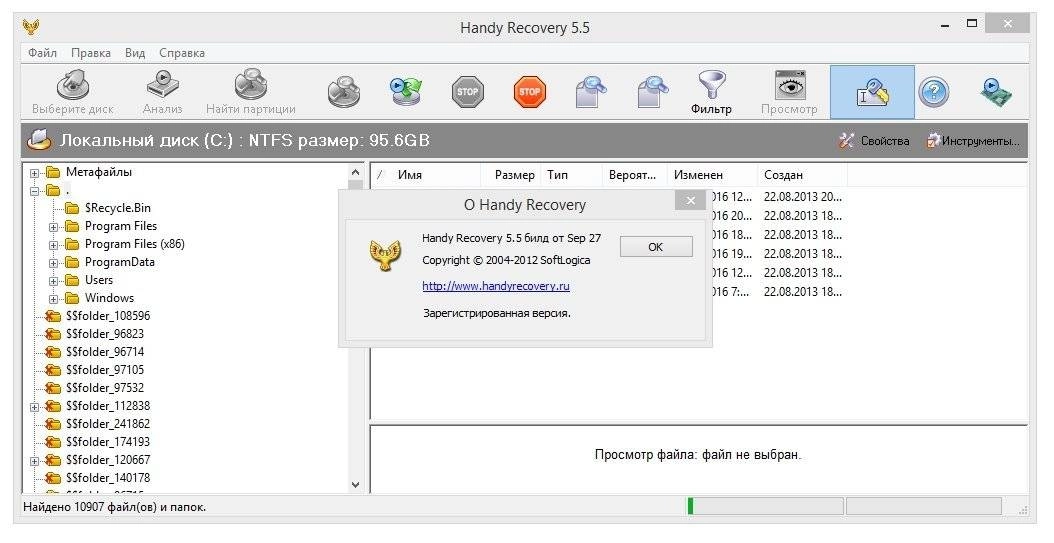
Task: Click the tree panel scroll down arrow
Action: pos(356,485)
